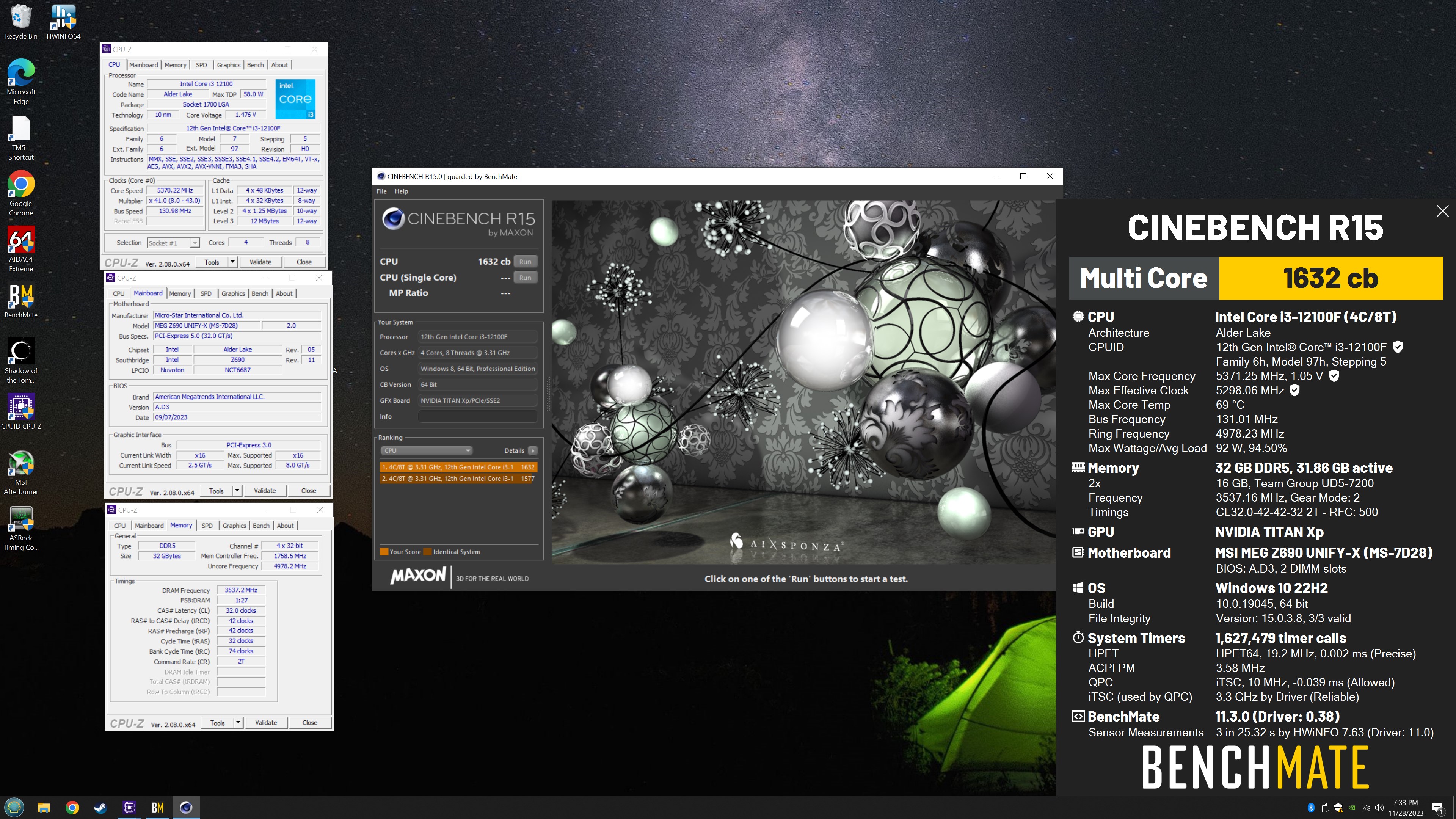Switch to Cinebench taskbar icon
Screen dimensions: 1456x819
coord(186,807)
